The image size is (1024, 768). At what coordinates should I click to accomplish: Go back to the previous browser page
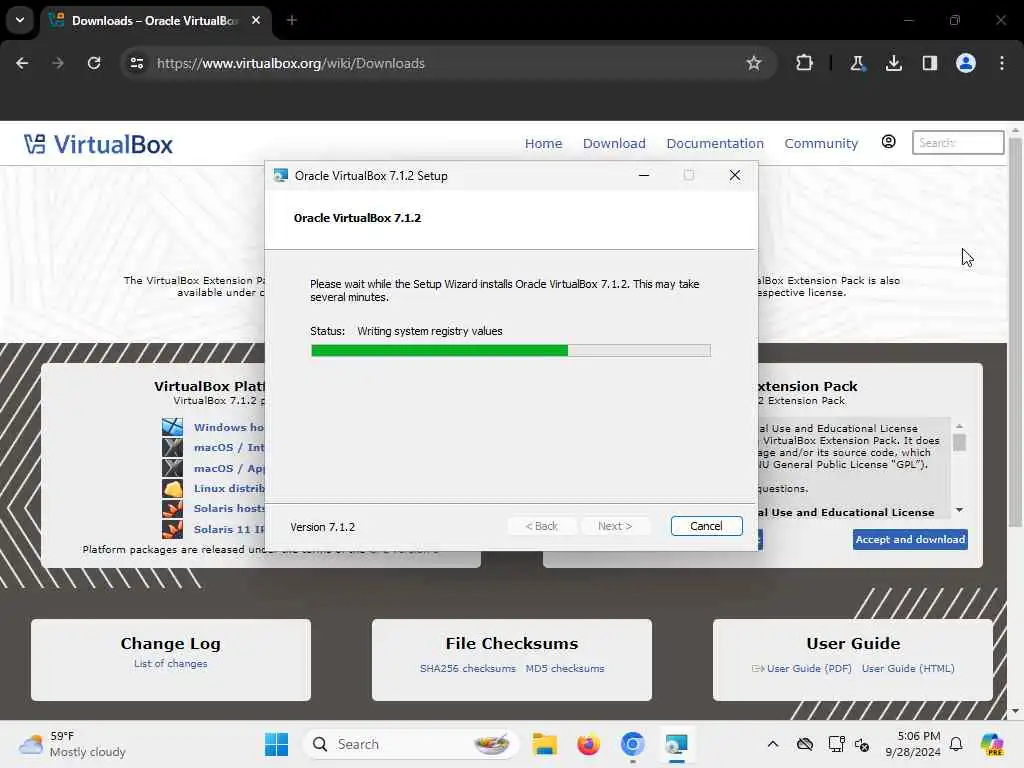[22, 63]
